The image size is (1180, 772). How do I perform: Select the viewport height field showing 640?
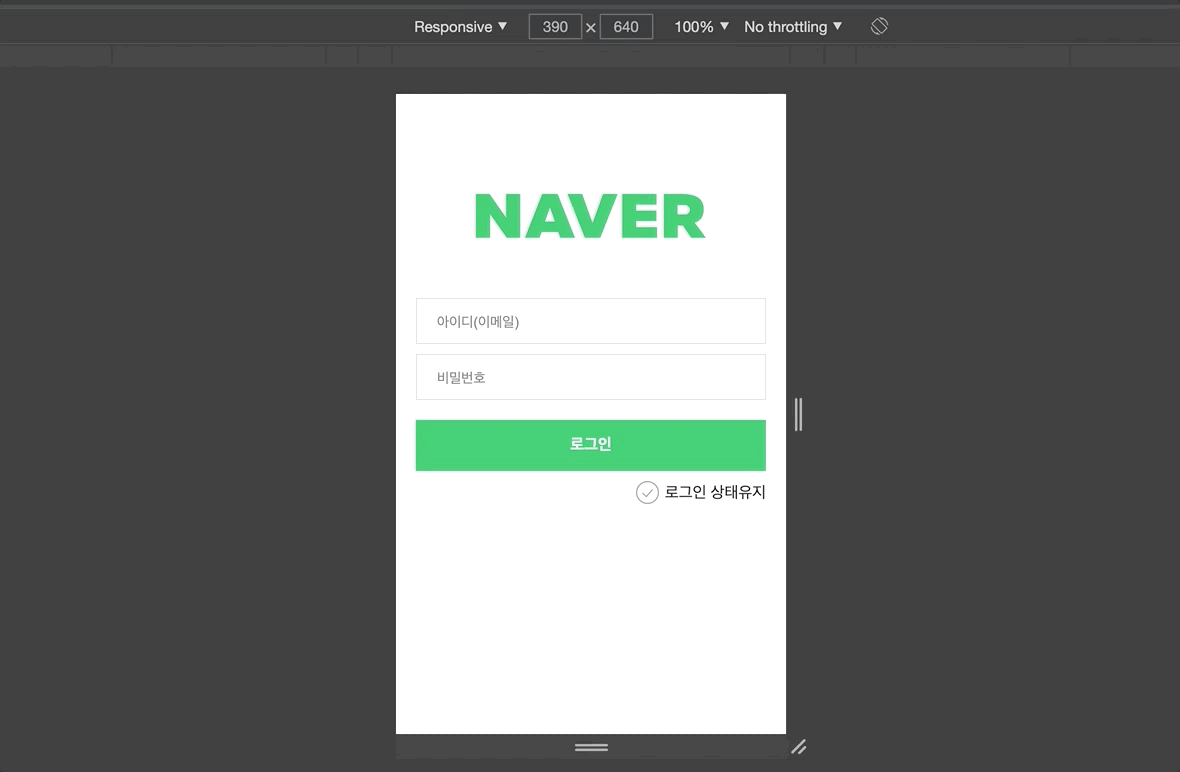626,27
